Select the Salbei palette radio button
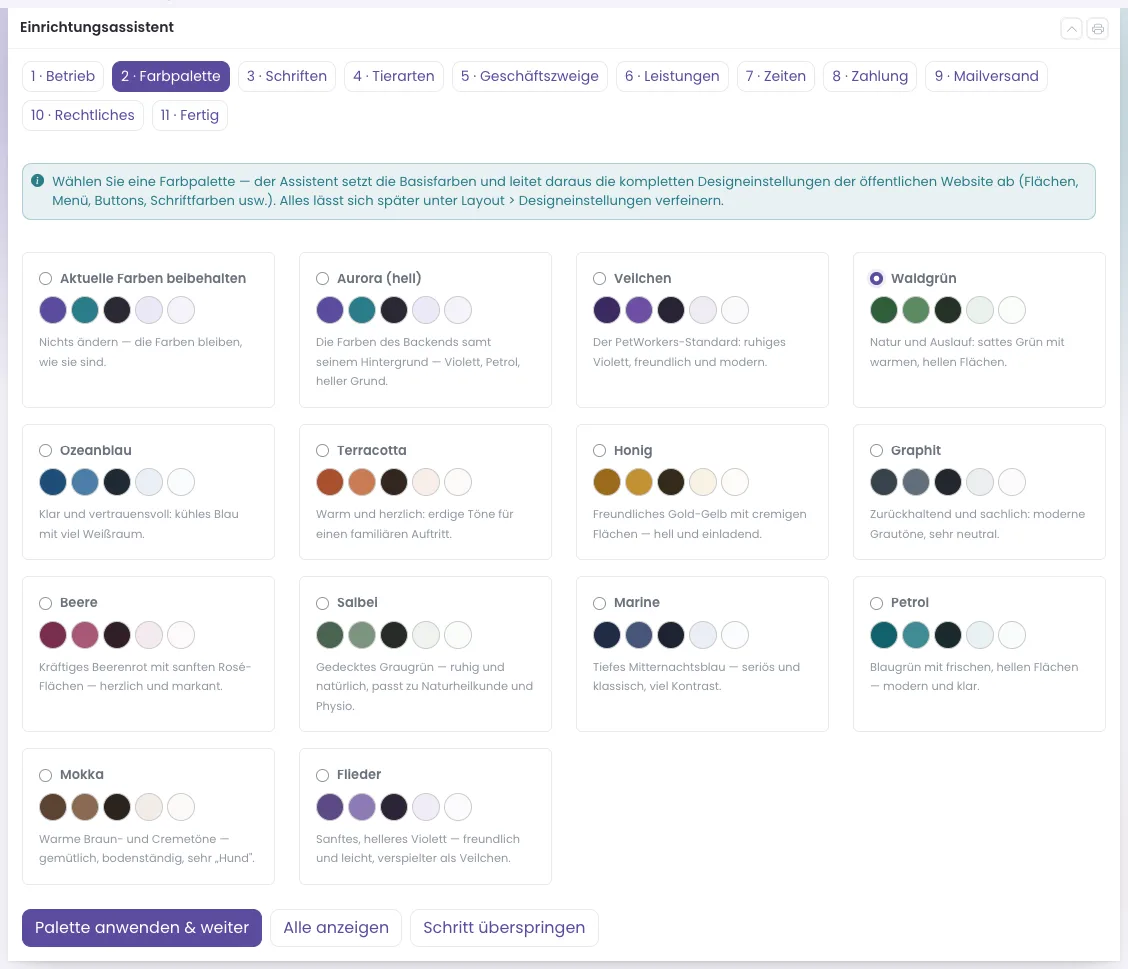Screen dimensions: 1128x969 click(x=322, y=603)
